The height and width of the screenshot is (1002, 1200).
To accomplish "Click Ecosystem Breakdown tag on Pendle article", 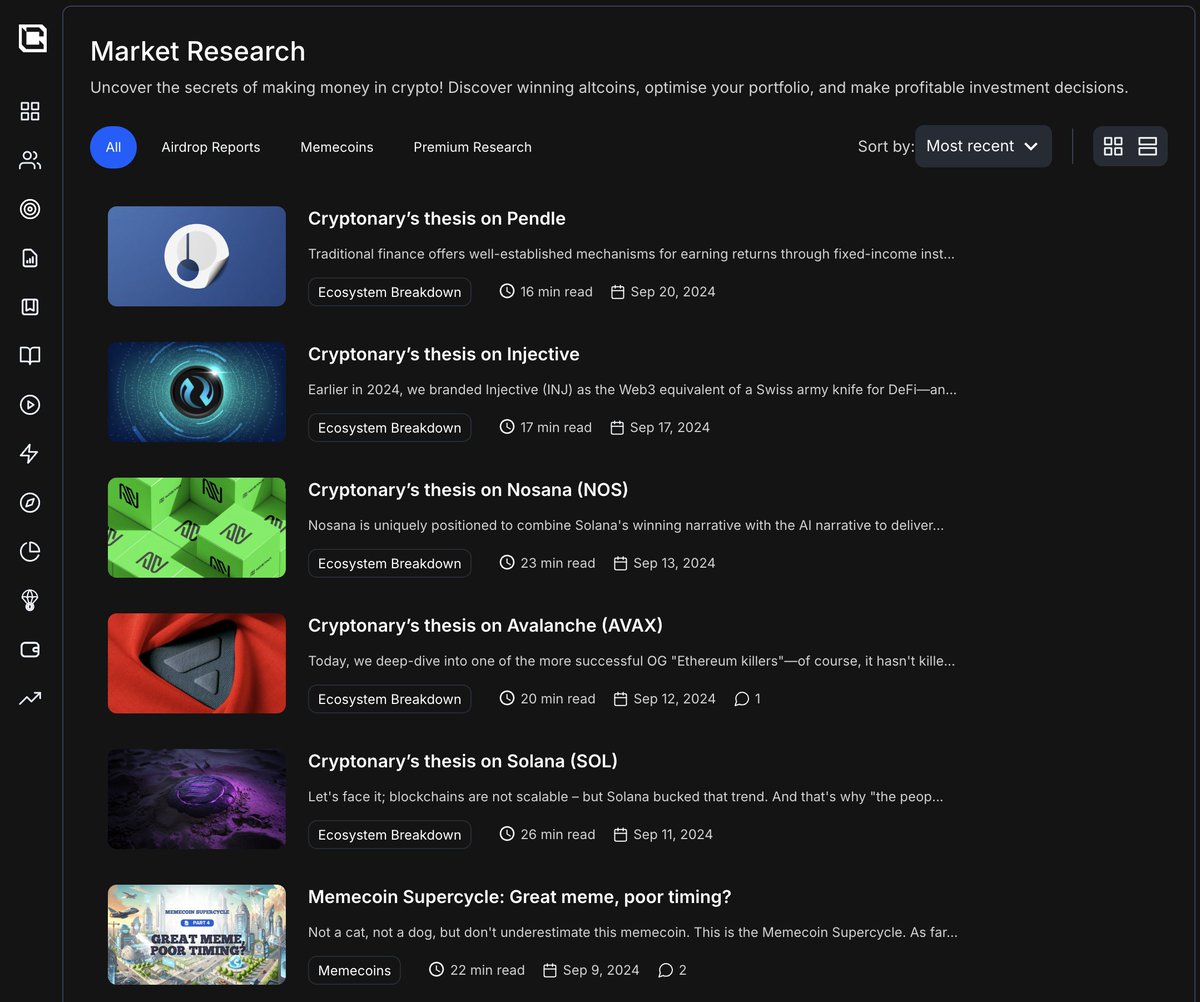I will click(x=390, y=292).
